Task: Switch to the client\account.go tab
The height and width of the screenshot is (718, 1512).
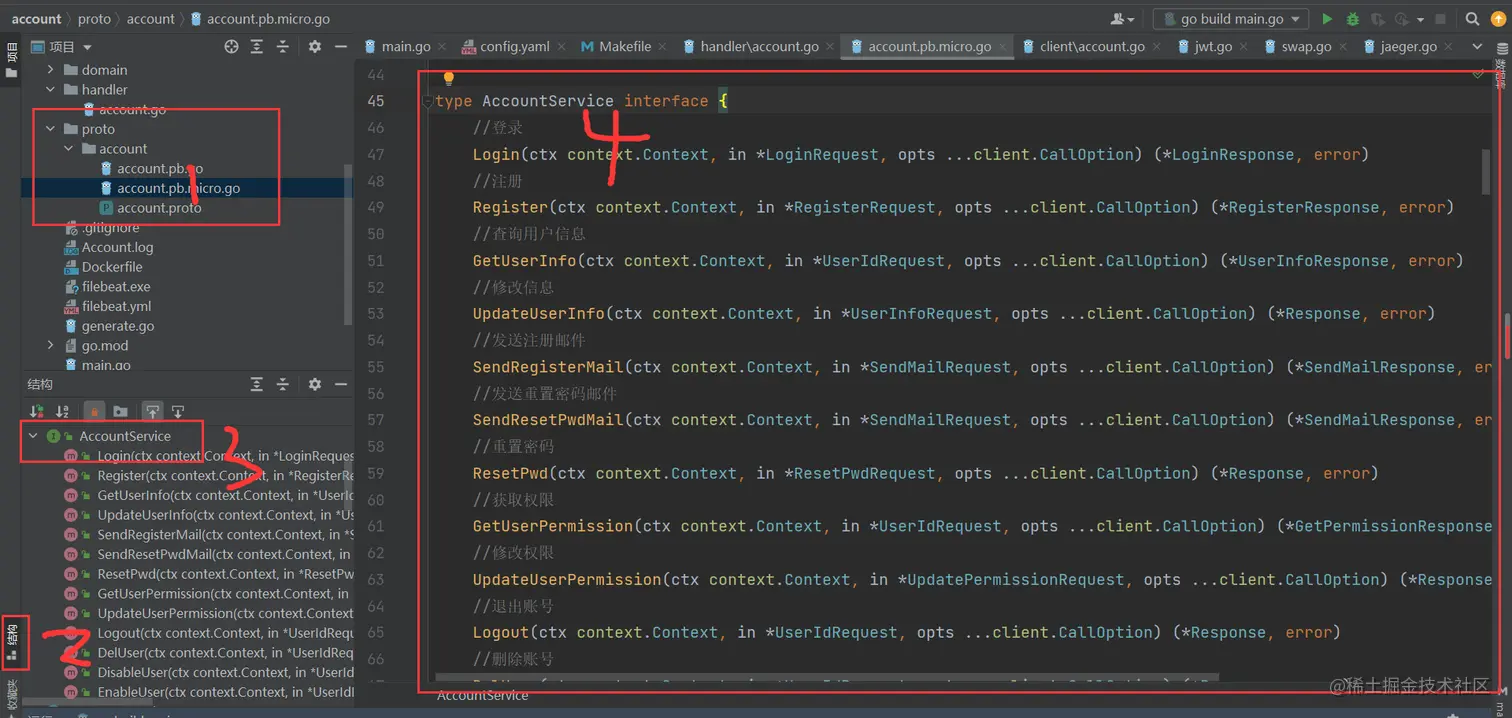Action: point(1092,47)
